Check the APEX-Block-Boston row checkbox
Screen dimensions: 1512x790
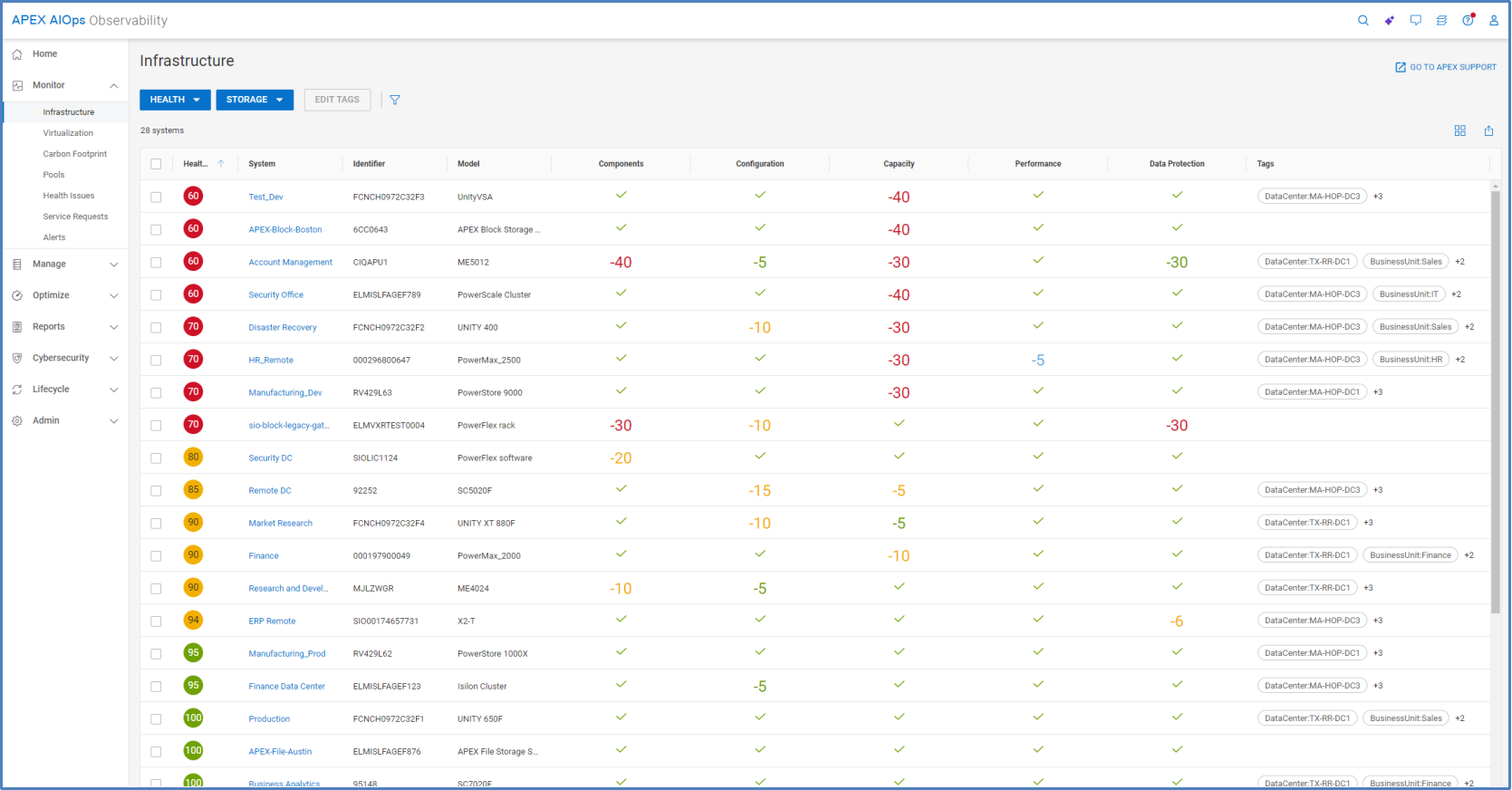[x=156, y=229]
